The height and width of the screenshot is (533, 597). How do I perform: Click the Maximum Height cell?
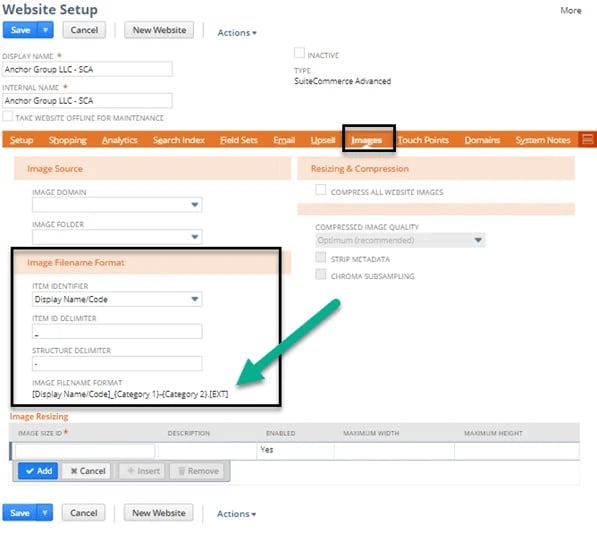(517, 452)
